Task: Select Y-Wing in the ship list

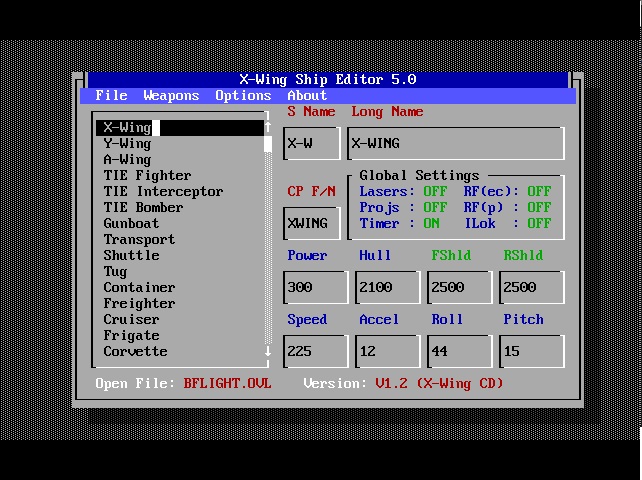Action: click(x=180, y=143)
